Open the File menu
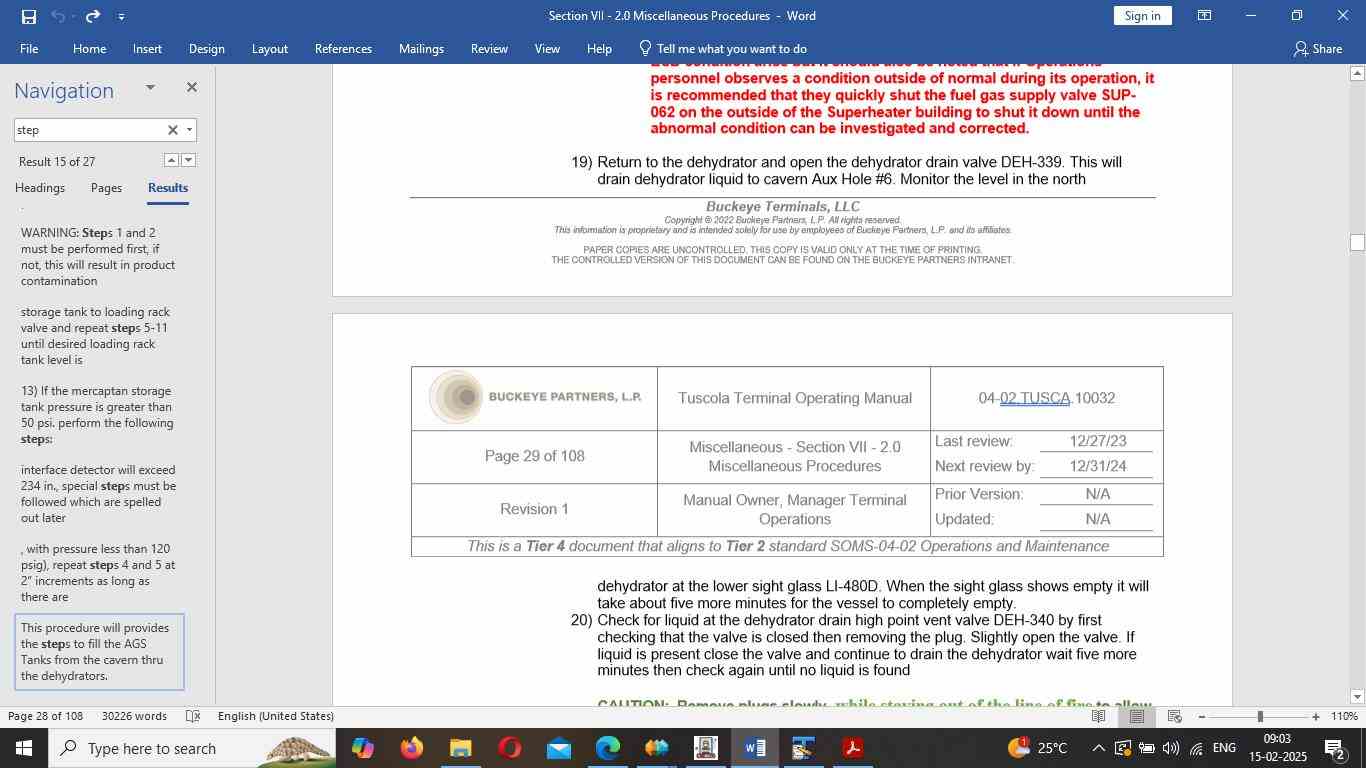 tap(29, 48)
